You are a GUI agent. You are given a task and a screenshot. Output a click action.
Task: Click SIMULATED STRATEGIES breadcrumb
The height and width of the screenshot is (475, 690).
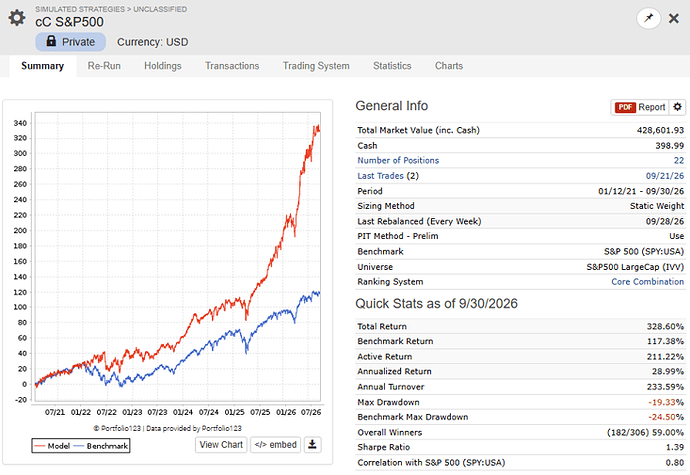click(80, 9)
